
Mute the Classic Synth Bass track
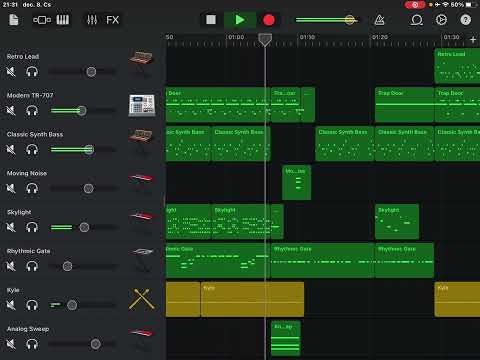[11, 150]
